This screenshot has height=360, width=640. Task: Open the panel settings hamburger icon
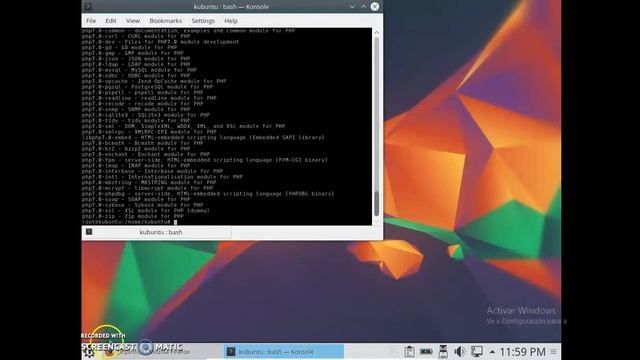(x=553, y=351)
